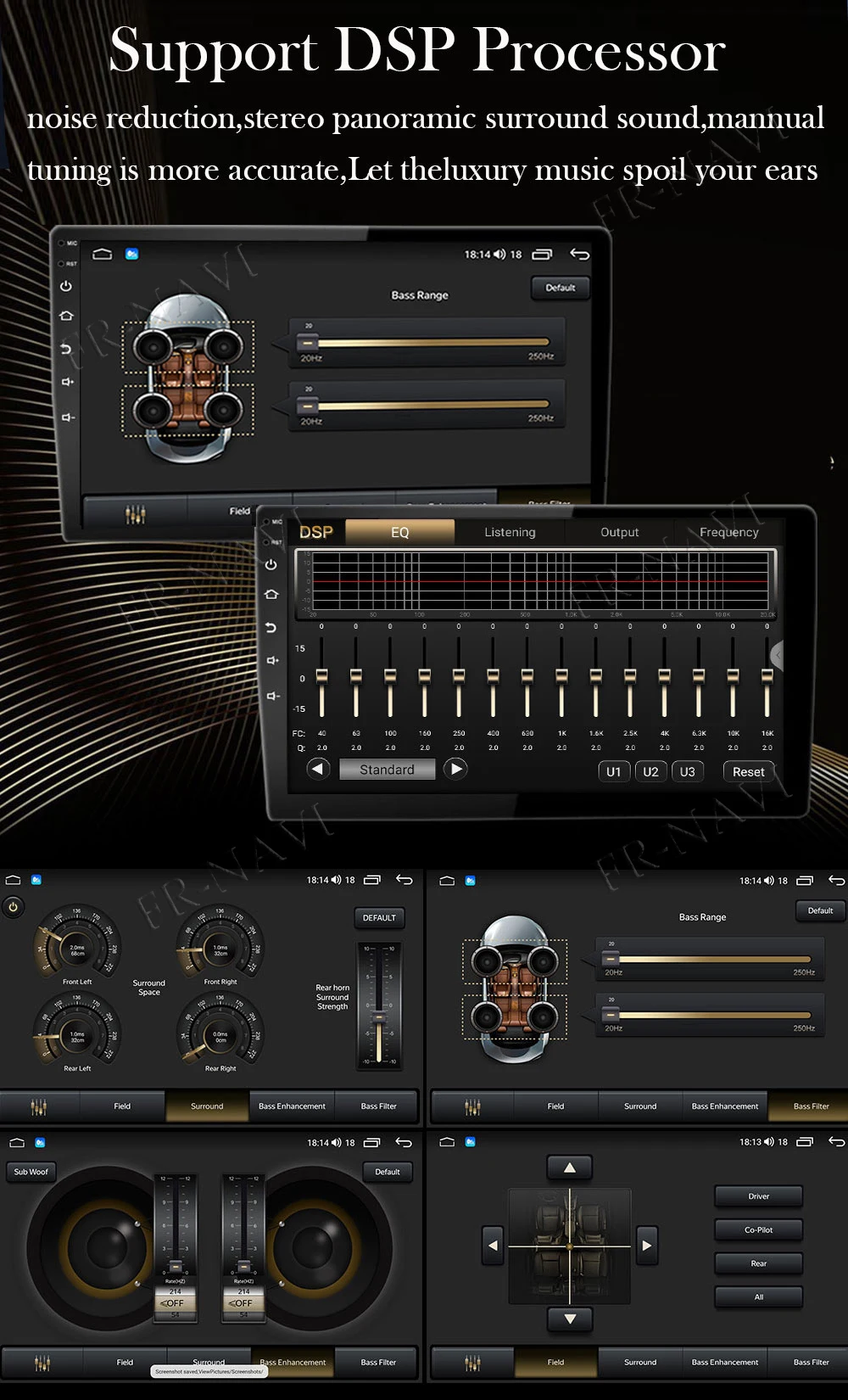Viewport: 848px width, 1400px height.
Task: Select Co-Pilot sound field position
Action: pos(758,1229)
